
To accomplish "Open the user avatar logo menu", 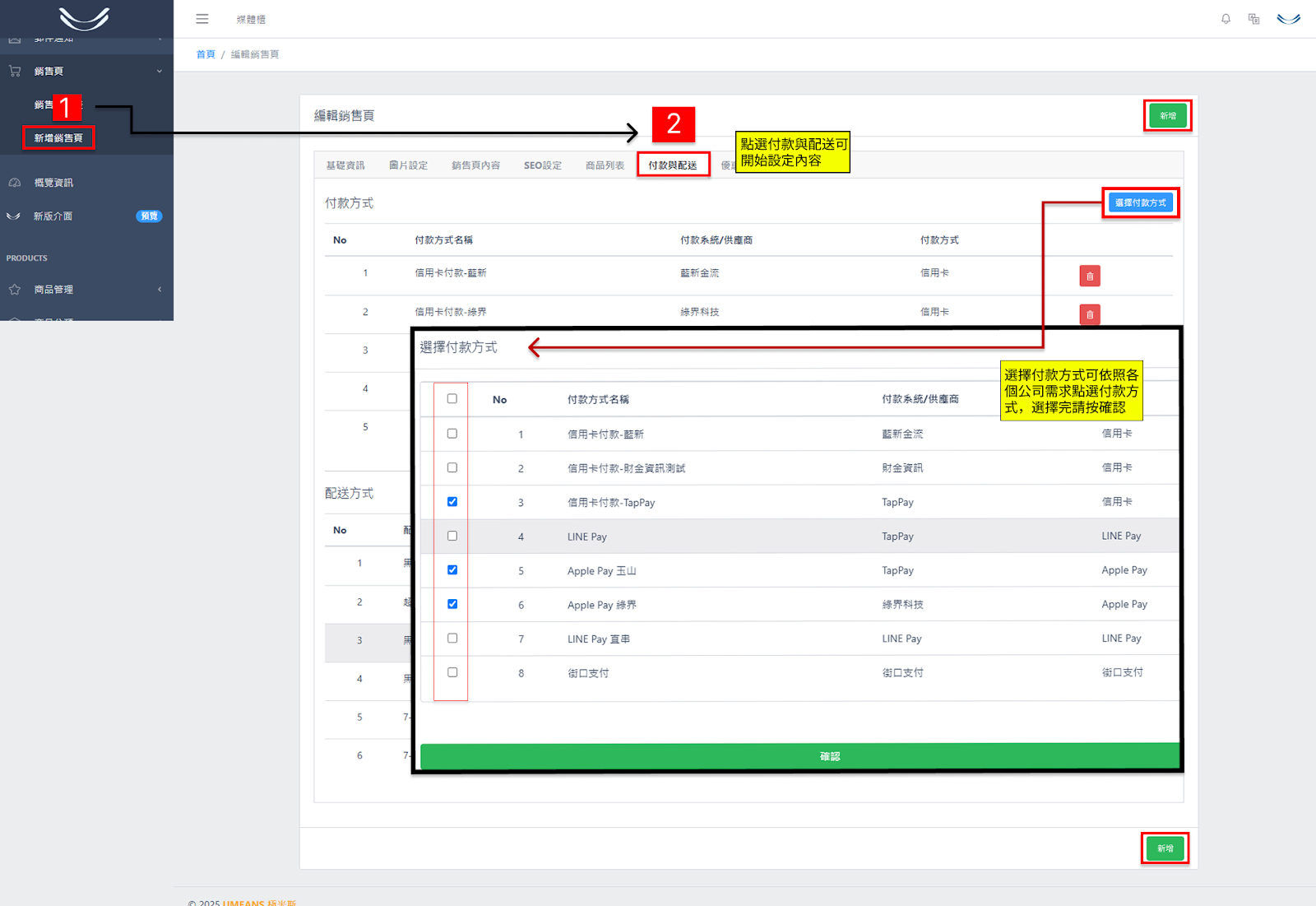I will tap(1288, 19).
